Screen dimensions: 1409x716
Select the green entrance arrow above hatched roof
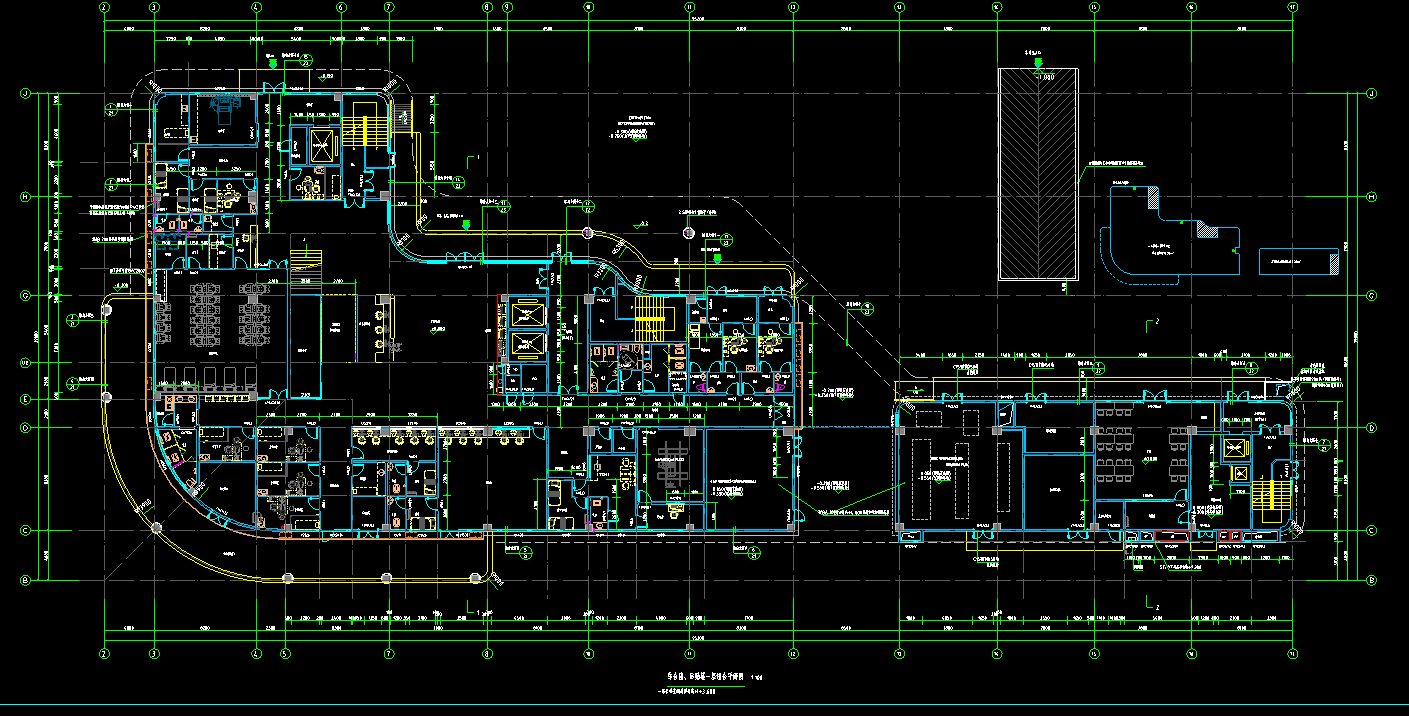[1037, 63]
